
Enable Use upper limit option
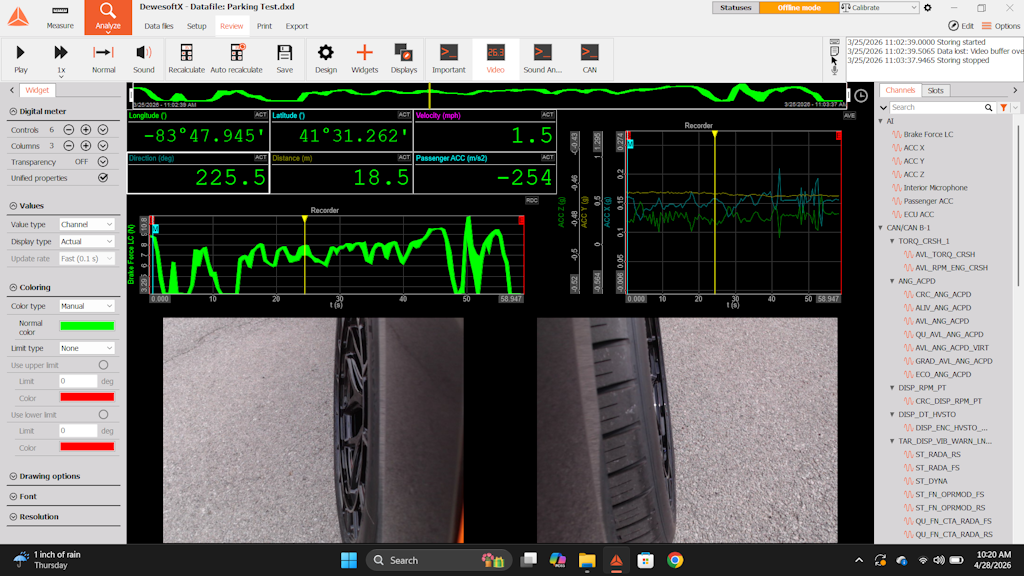tap(103, 365)
